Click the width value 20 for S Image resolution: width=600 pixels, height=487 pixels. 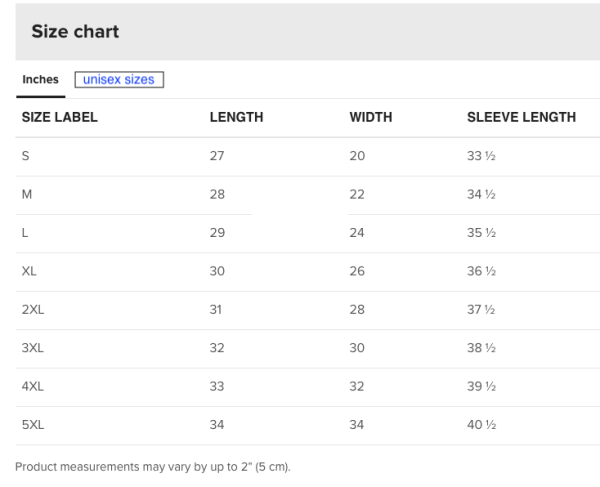click(x=357, y=156)
